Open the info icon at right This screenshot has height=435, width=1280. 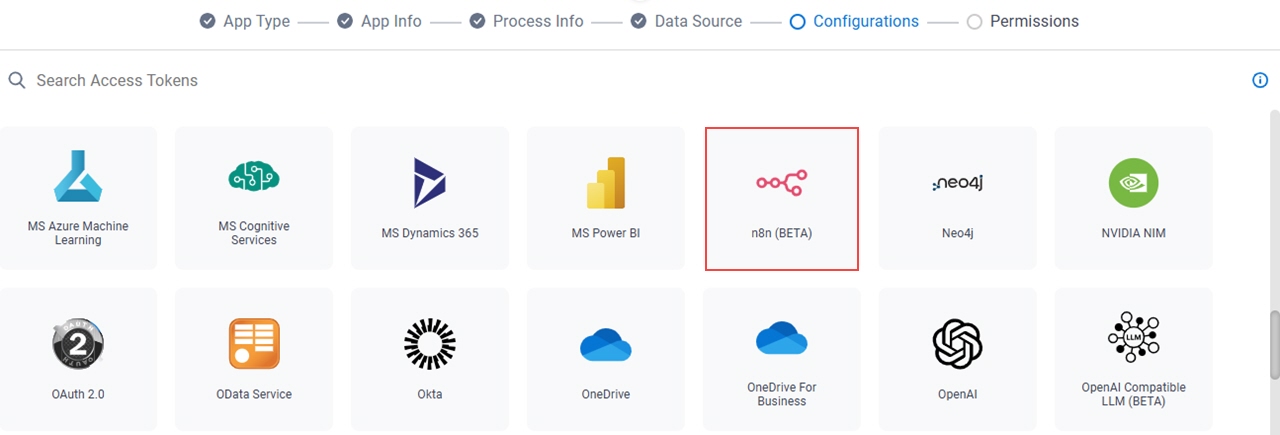point(1260,80)
